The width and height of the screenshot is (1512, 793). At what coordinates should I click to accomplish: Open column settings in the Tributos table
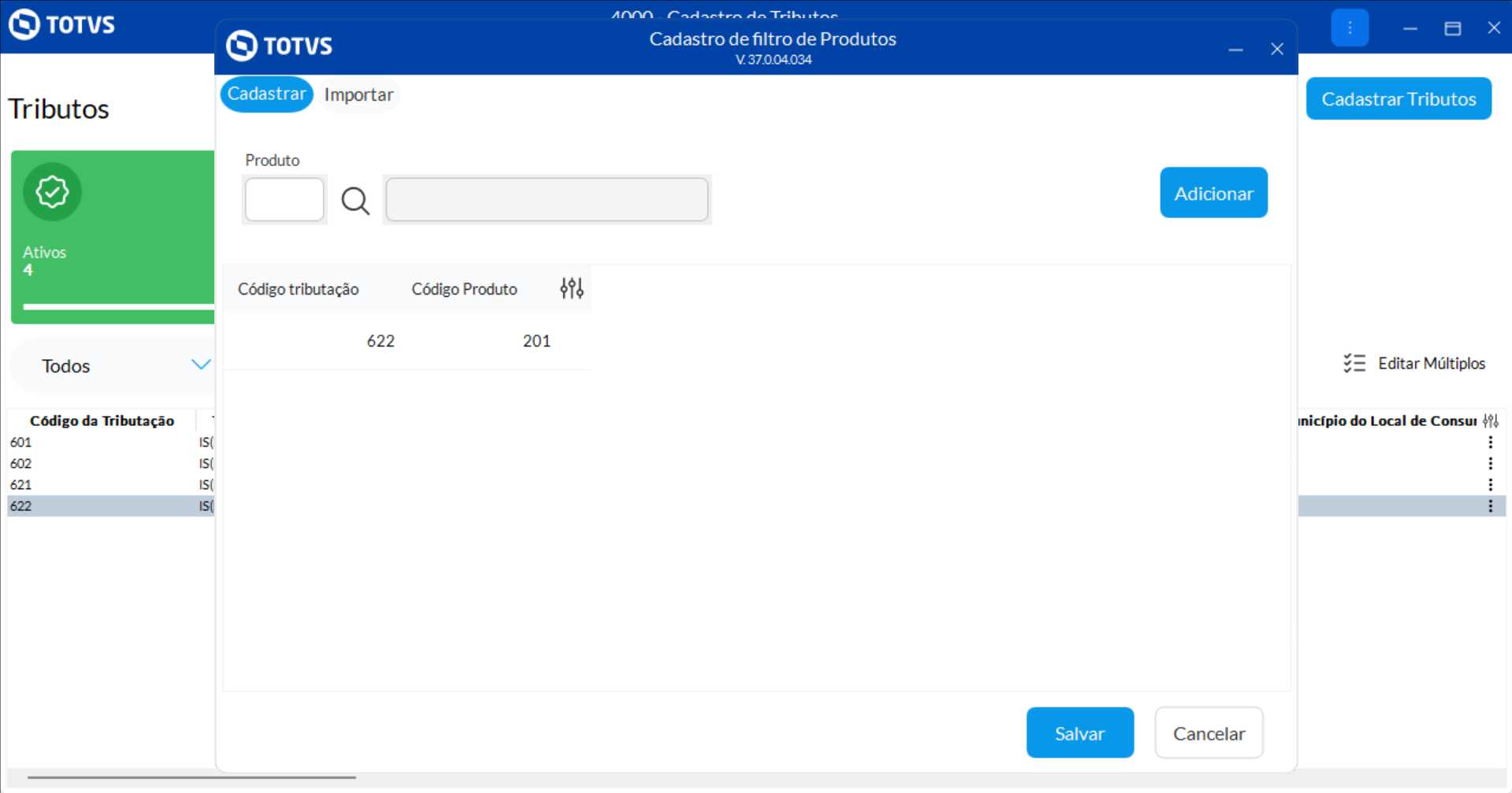coord(1490,421)
